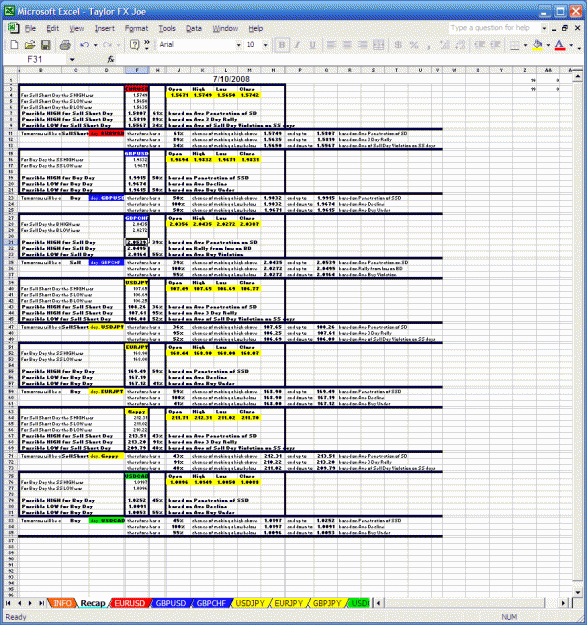587x625 pixels.
Task: Open the View menu
Action: tap(77, 28)
